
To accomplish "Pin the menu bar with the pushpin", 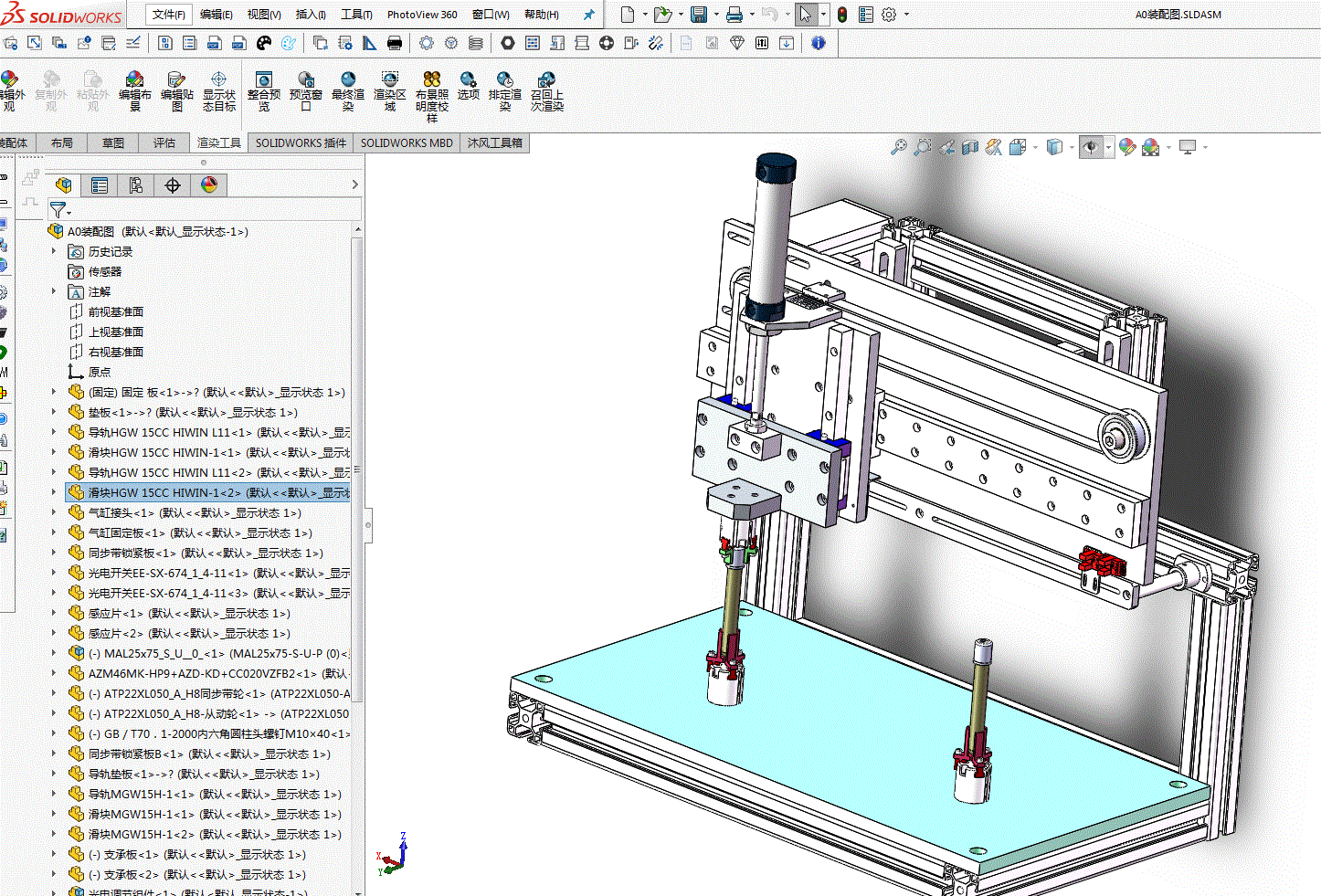I will pyautogui.click(x=588, y=15).
